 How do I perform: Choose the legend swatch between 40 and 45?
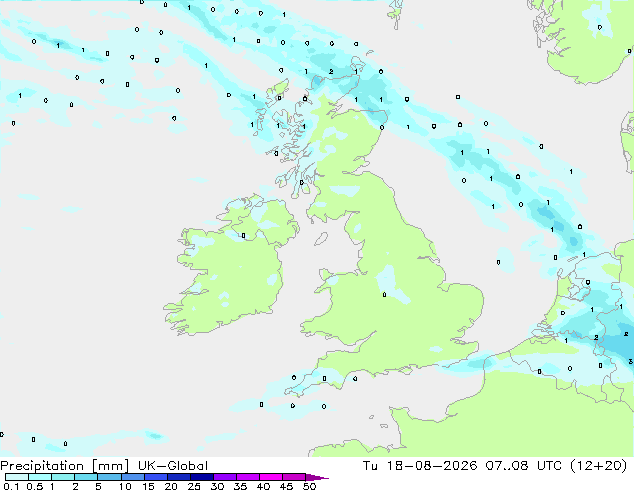(x=271, y=477)
